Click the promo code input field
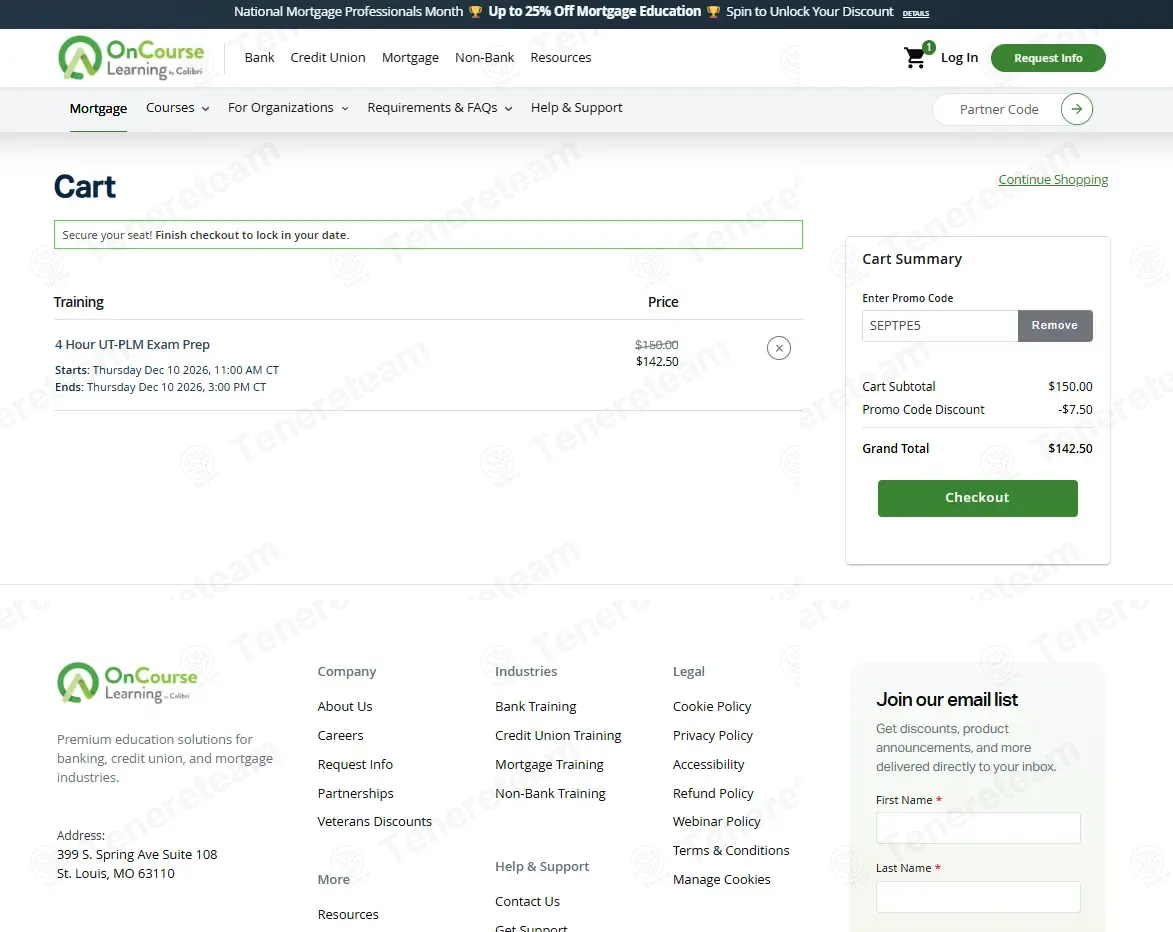The image size is (1173, 932). (x=940, y=325)
